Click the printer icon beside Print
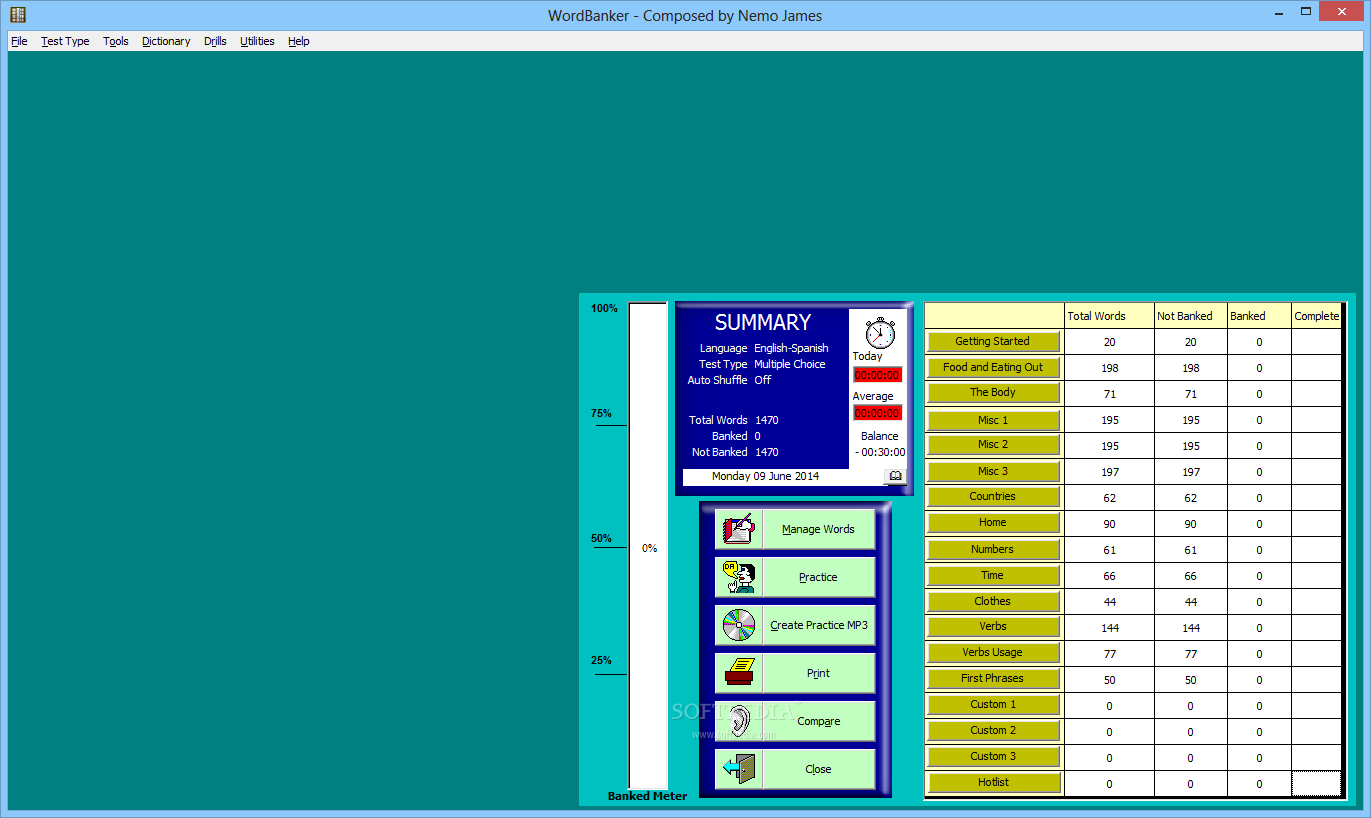Screen dimensions: 1371x818 point(739,673)
